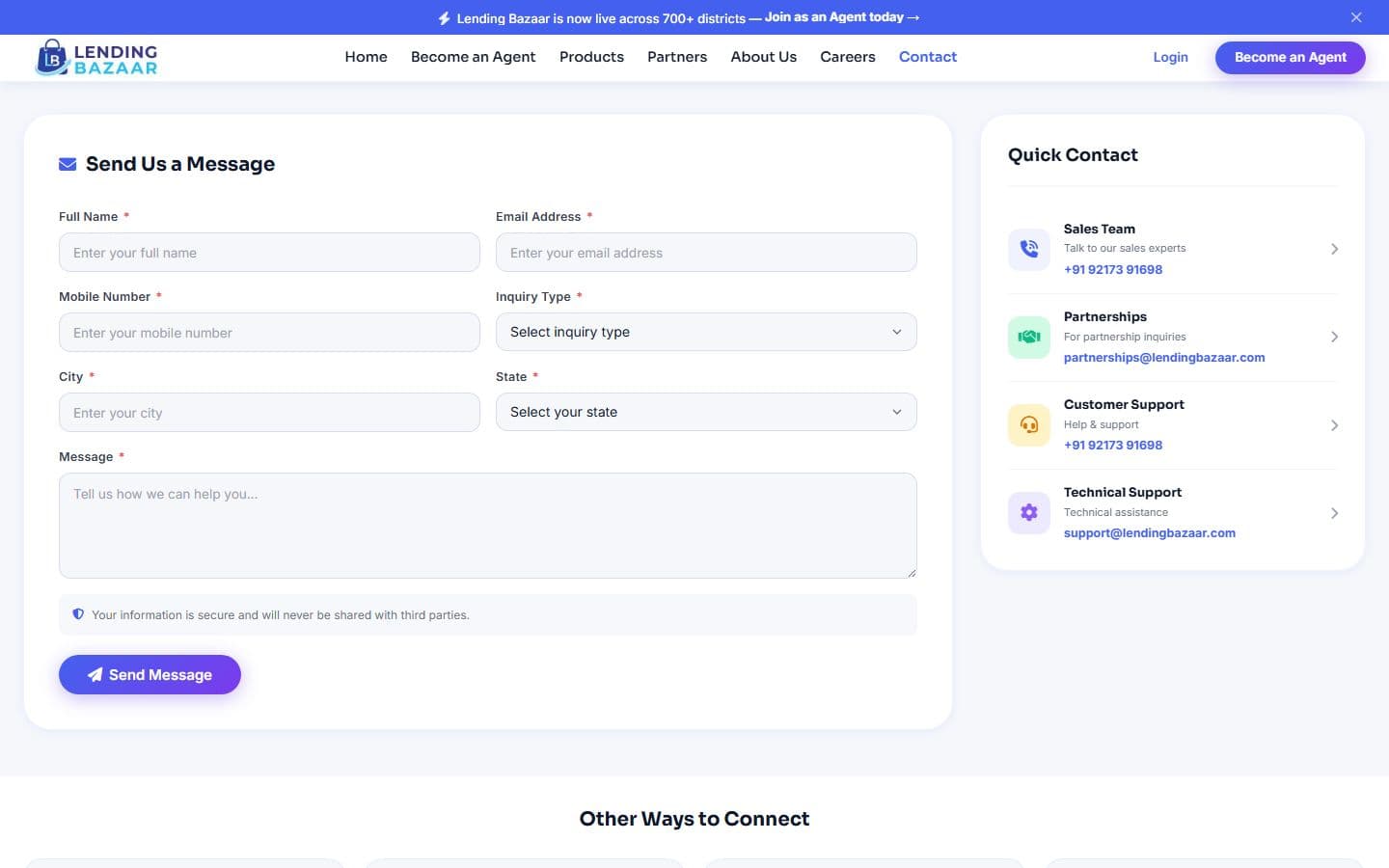
Task: Click the Talk to our sales experts text
Action: [x=1125, y=248]
